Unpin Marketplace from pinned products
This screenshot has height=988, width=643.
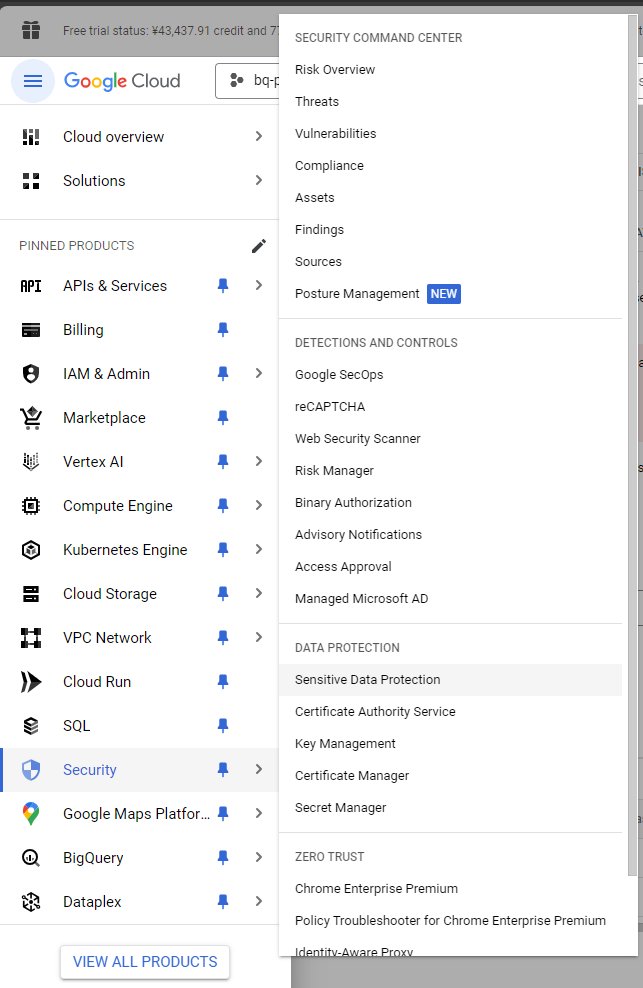click(223, 418)
